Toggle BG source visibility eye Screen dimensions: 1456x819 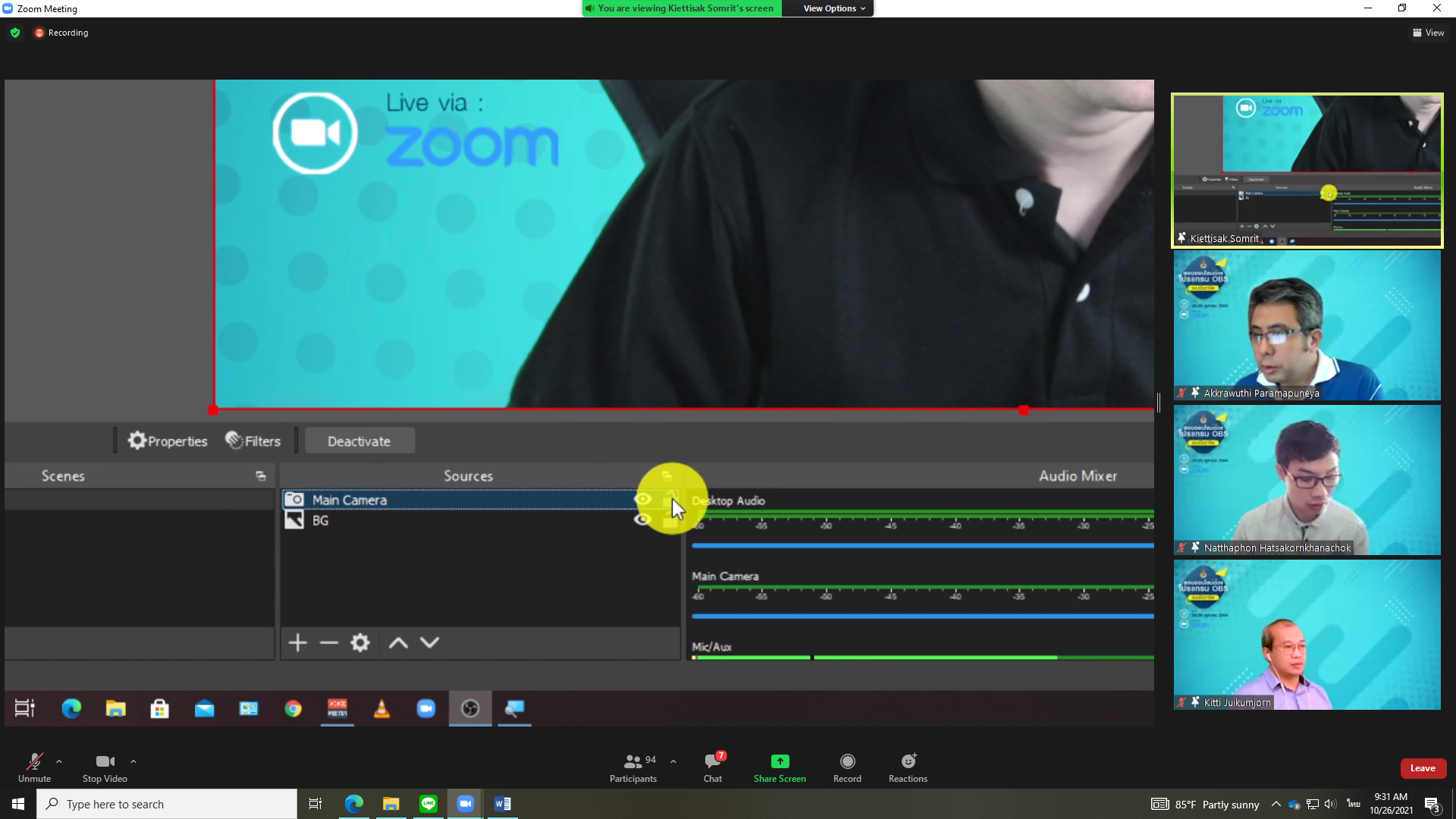[642, 519]
